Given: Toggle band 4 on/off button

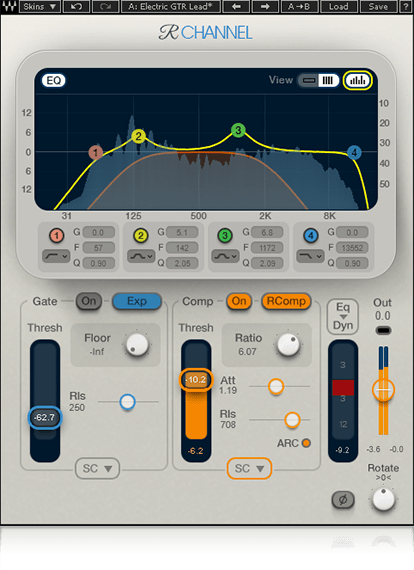Looking at the screenshot, I should pos(310,236).
